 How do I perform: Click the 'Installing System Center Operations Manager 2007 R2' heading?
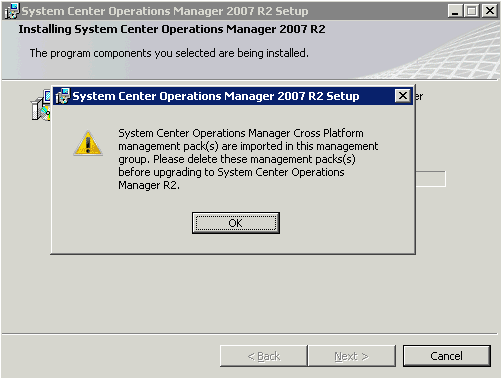(172, 29)
